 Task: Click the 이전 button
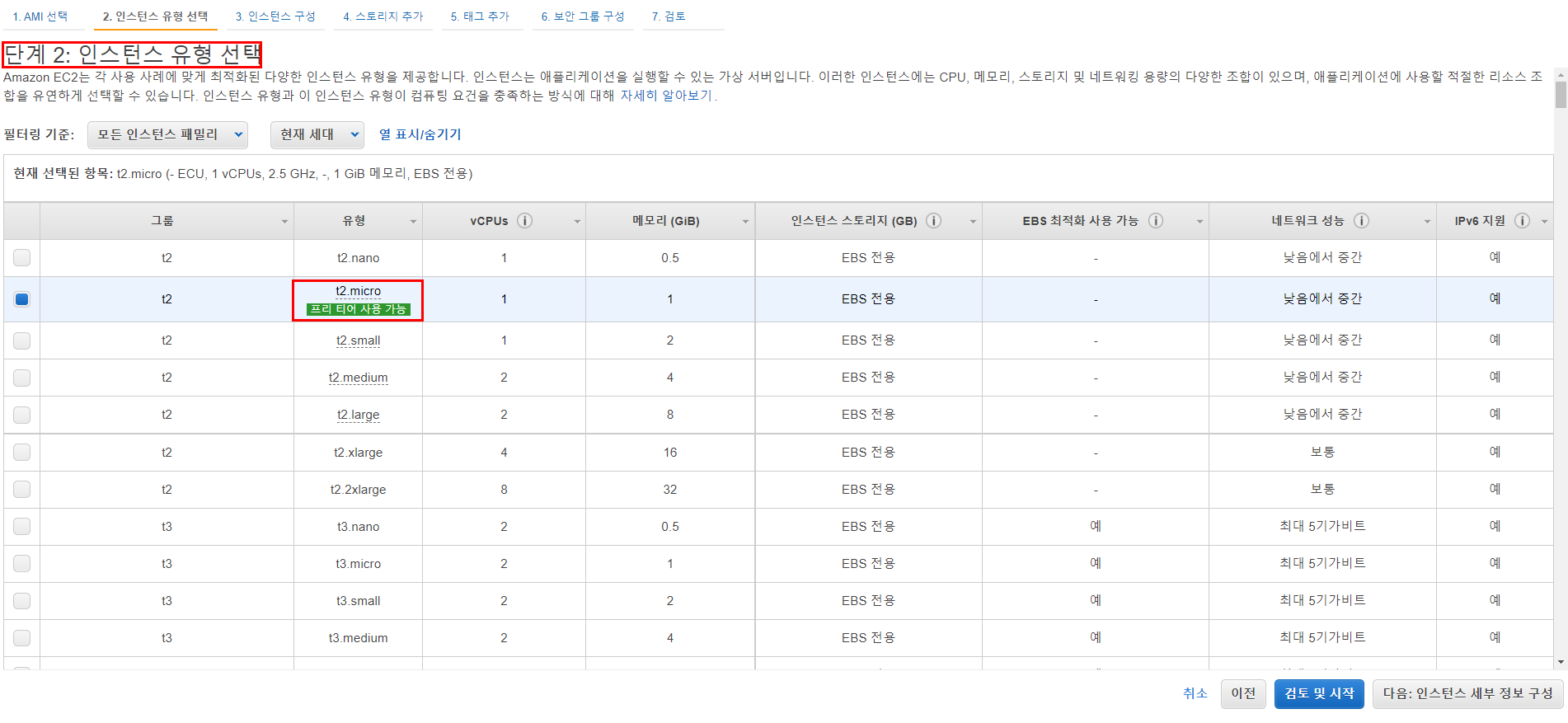(x=1243, y=693)
